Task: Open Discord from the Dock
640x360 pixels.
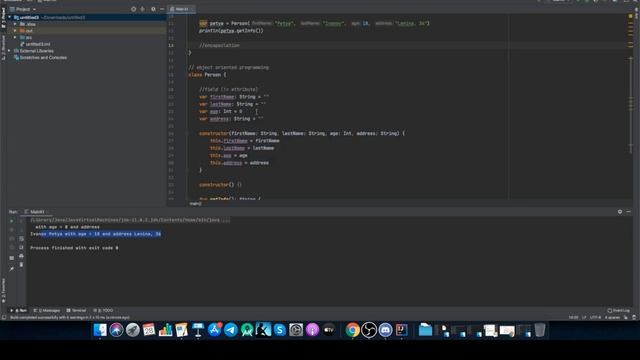Action: [385, 330]
